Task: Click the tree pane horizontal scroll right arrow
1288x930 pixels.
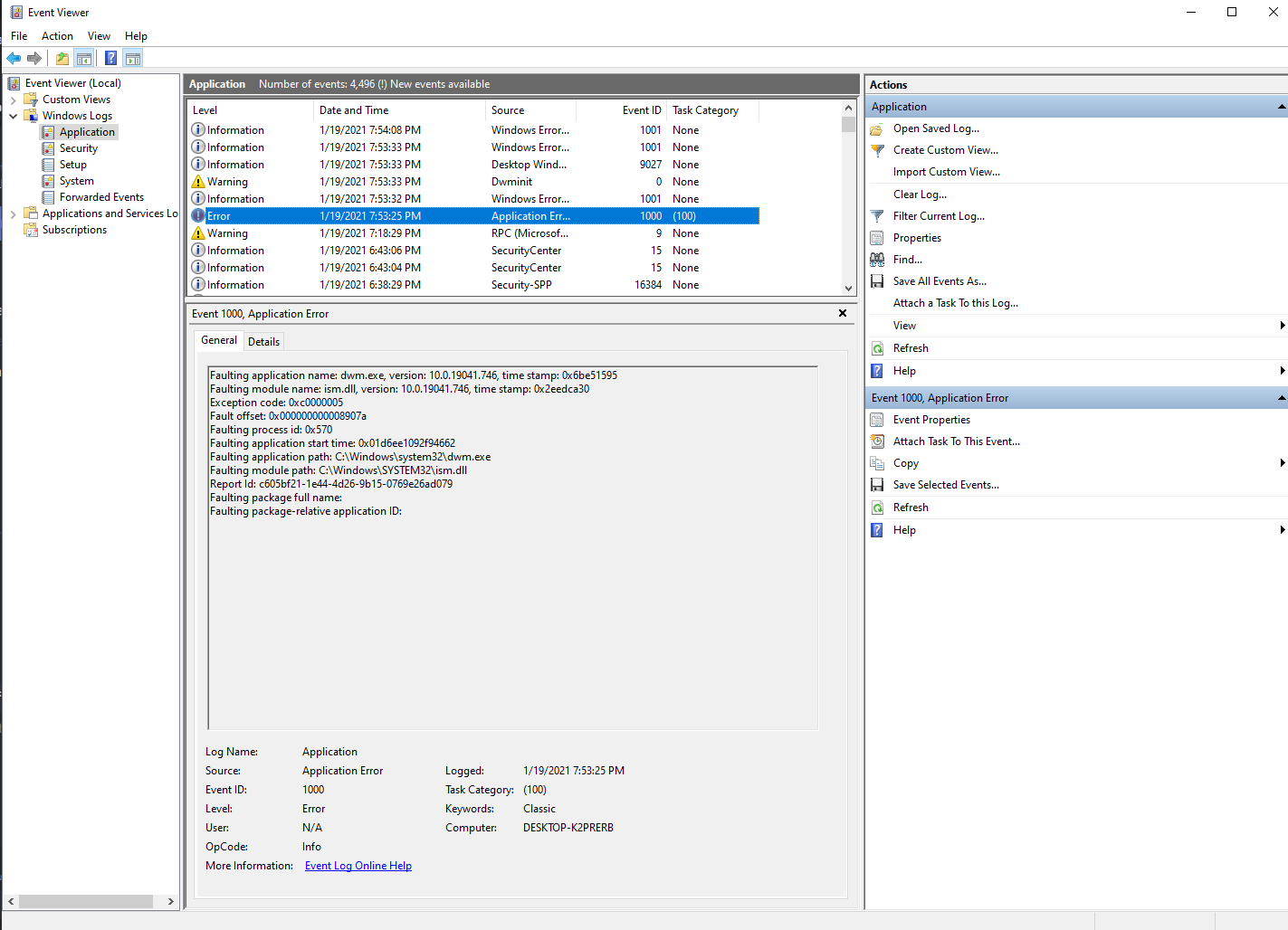Action: [x=170, y=902]
